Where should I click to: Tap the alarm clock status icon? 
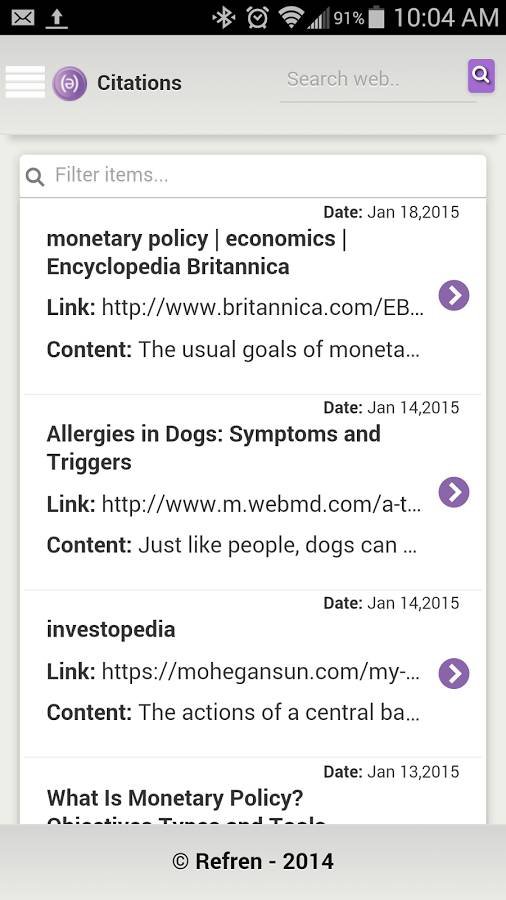258,18
